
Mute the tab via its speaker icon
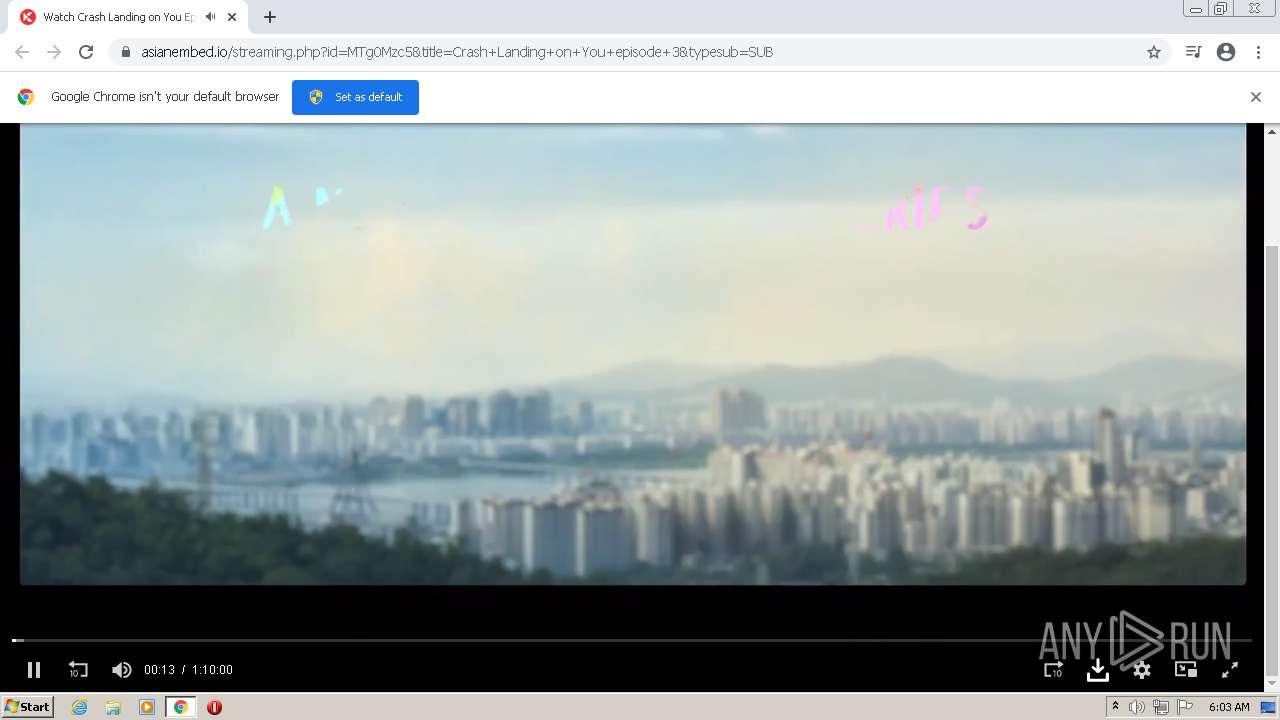(210, 17)
